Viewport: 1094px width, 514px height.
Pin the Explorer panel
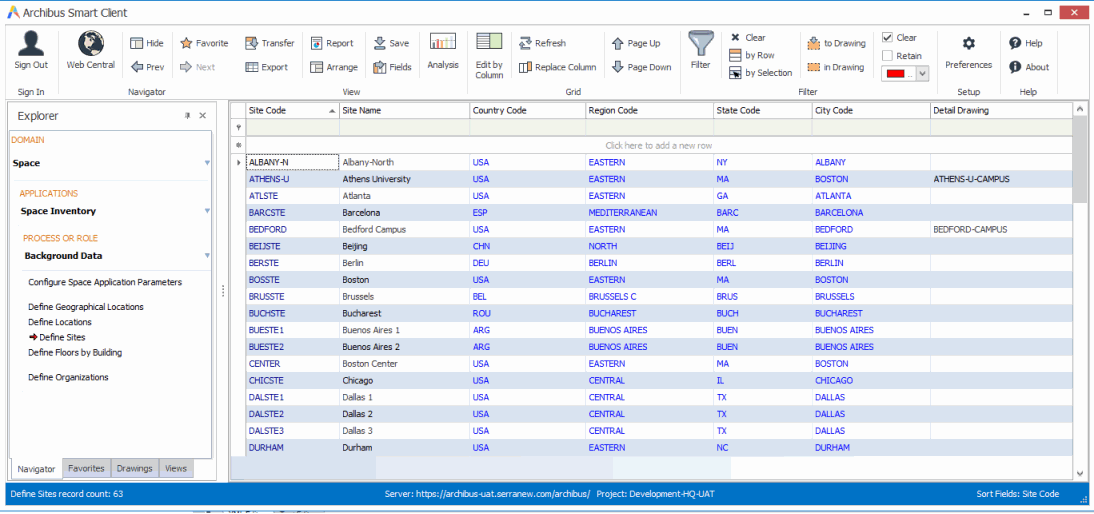point(187,116)
